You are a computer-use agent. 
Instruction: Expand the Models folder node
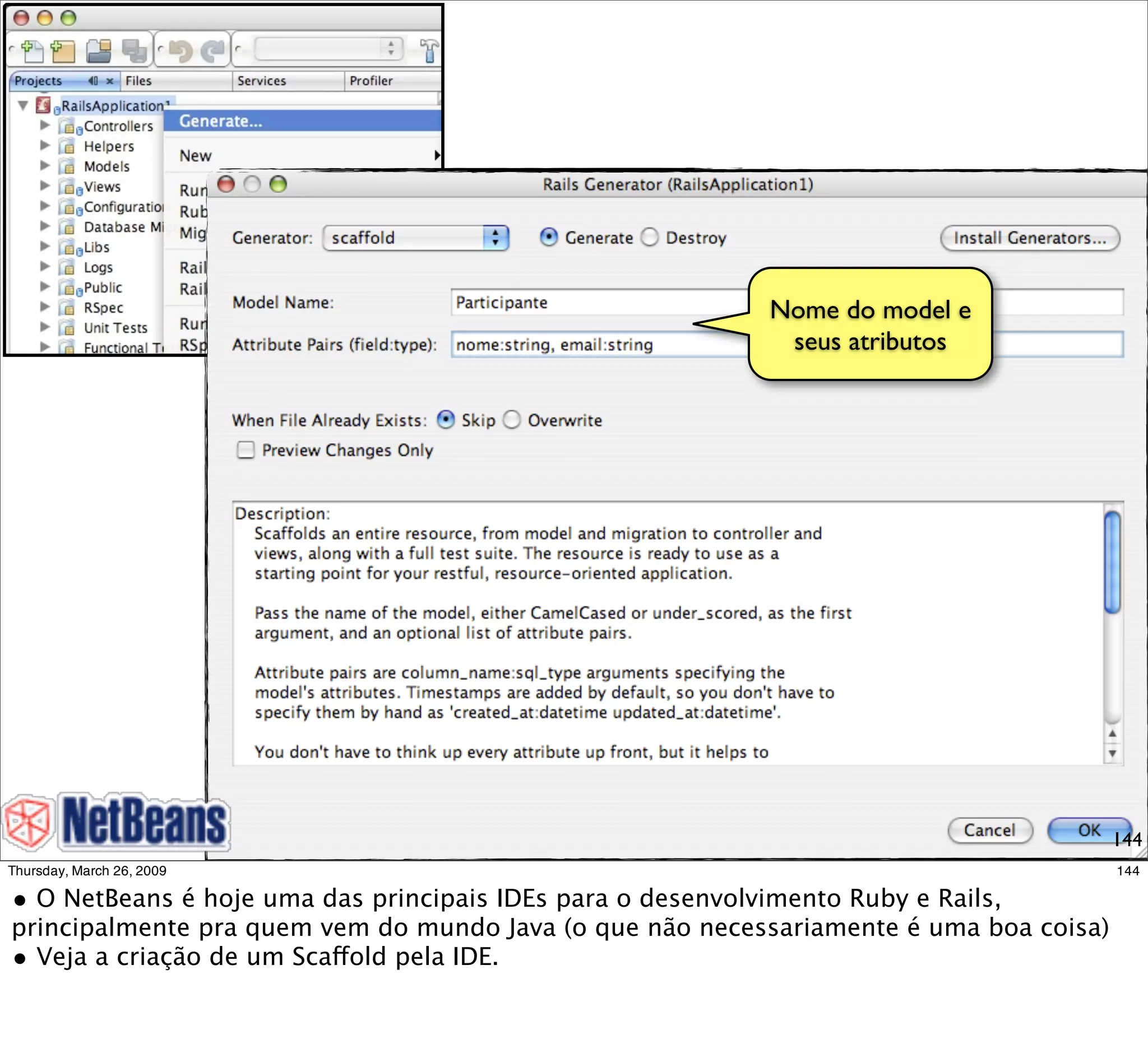coord(45,166)
